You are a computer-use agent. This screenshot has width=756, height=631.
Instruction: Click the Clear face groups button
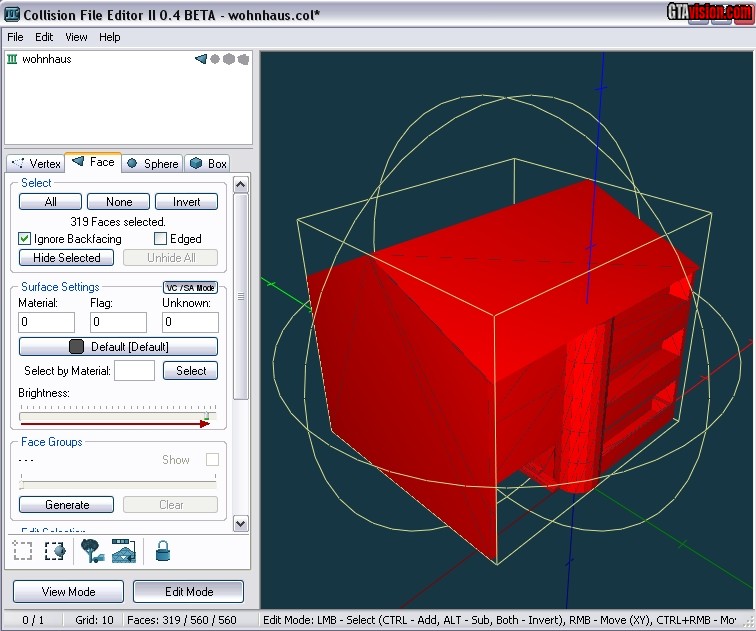[171, 505]
